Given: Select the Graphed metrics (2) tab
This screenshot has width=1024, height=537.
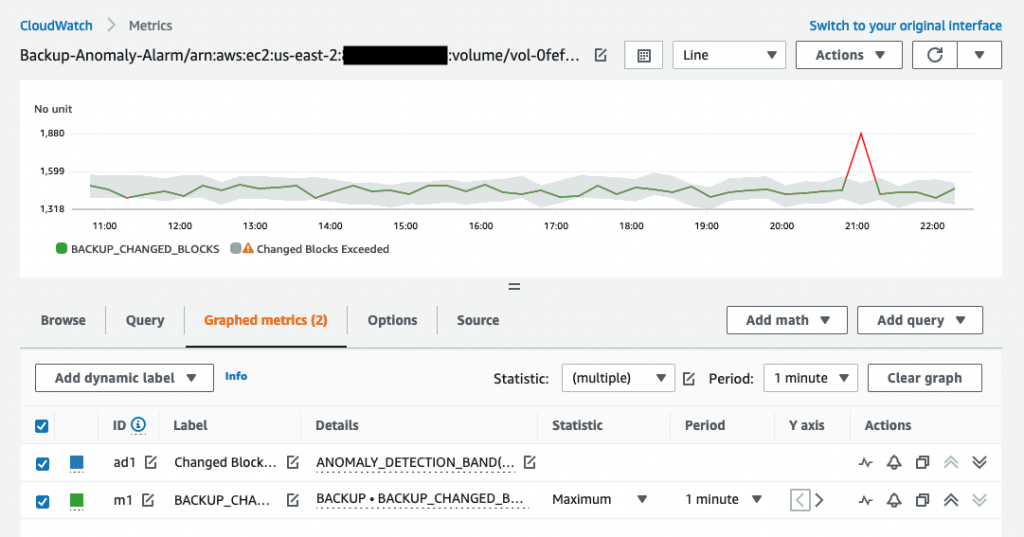Looking at the screenshot, I should [266, 320].
